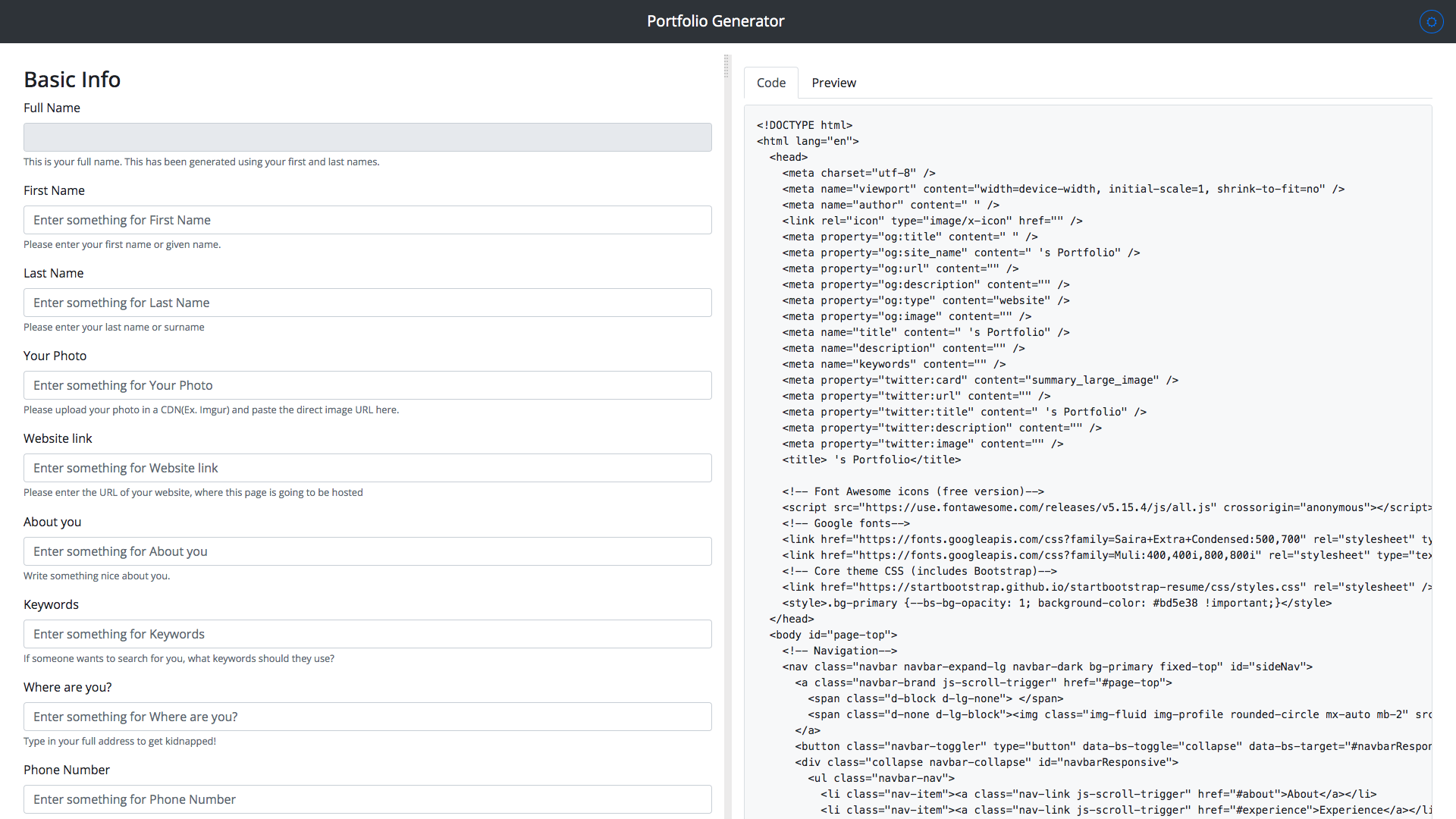Click the First Name field label

coord(54,190)
